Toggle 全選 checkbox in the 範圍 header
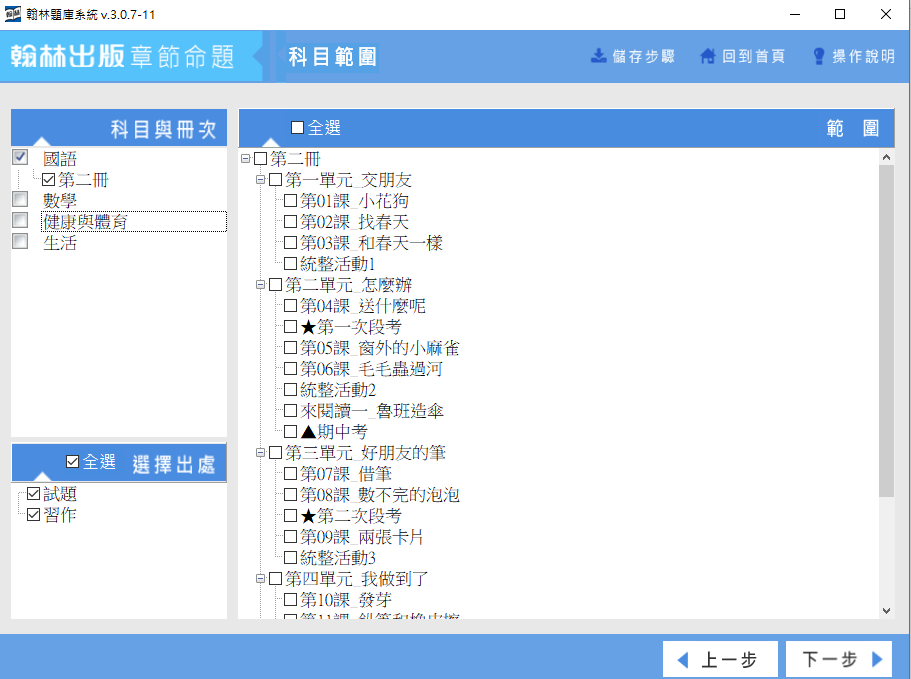 coord(297,128)
